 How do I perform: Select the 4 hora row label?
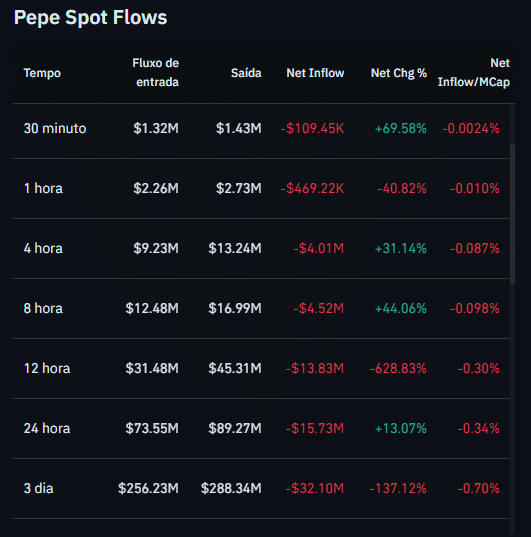43,248
